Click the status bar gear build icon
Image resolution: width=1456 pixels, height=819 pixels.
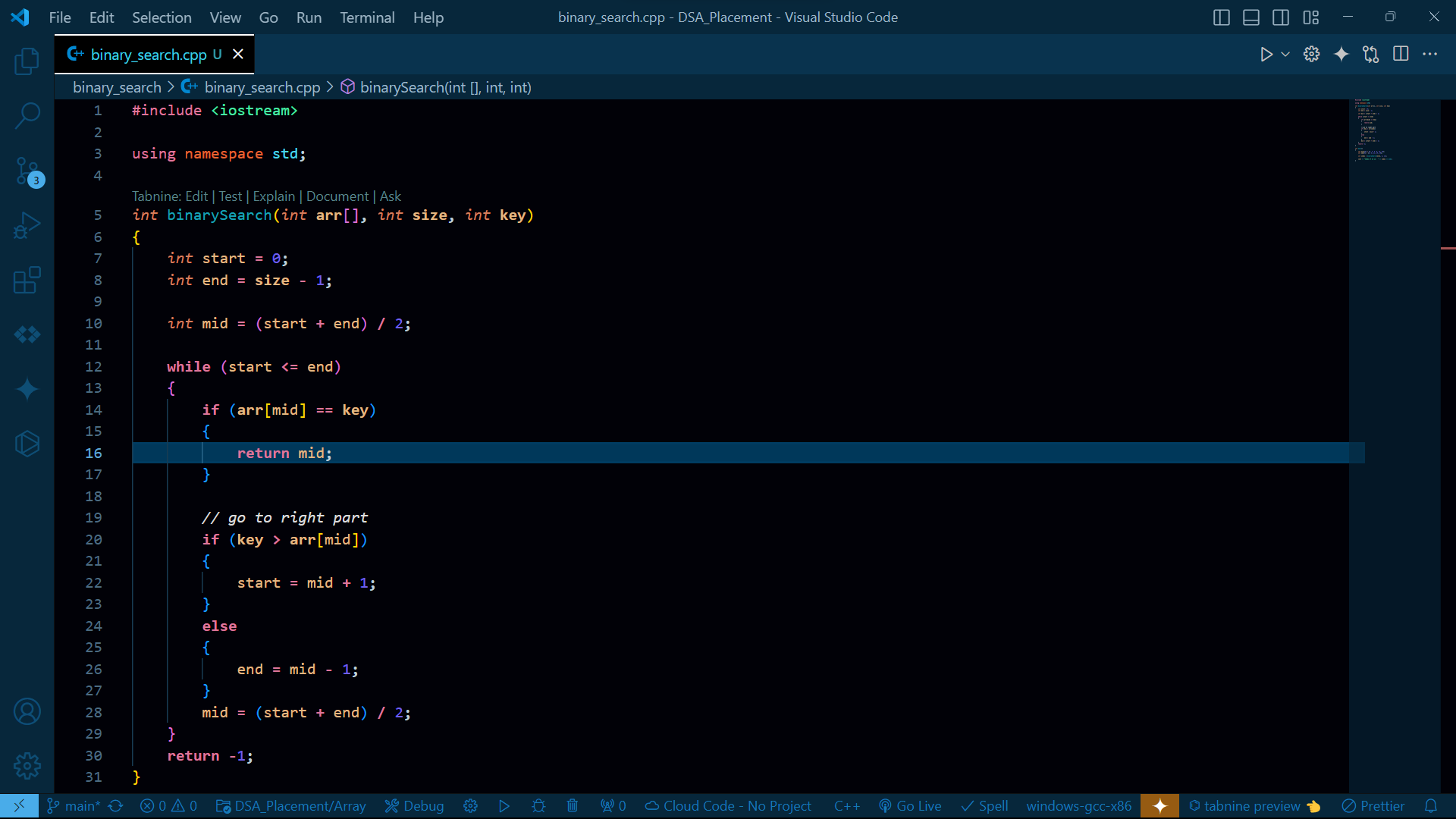(x=471, y=806)
